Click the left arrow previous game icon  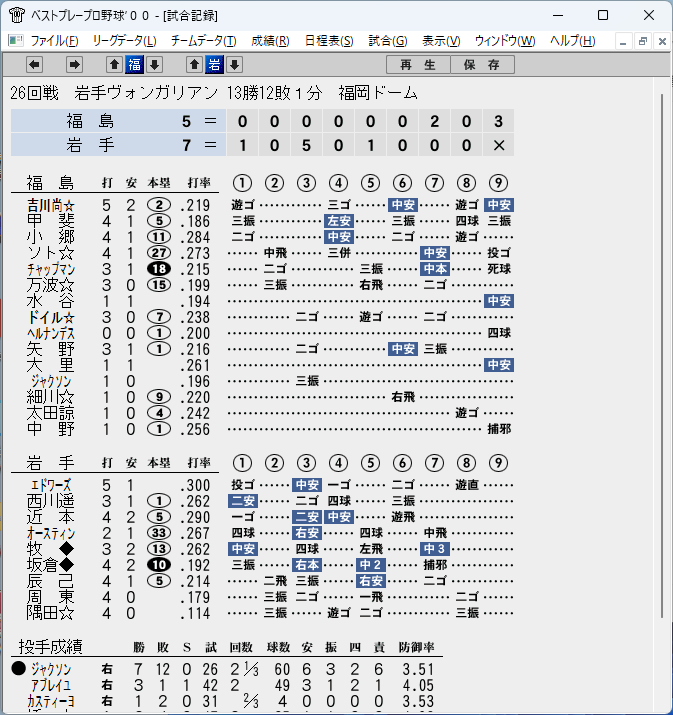click(35, 65)
